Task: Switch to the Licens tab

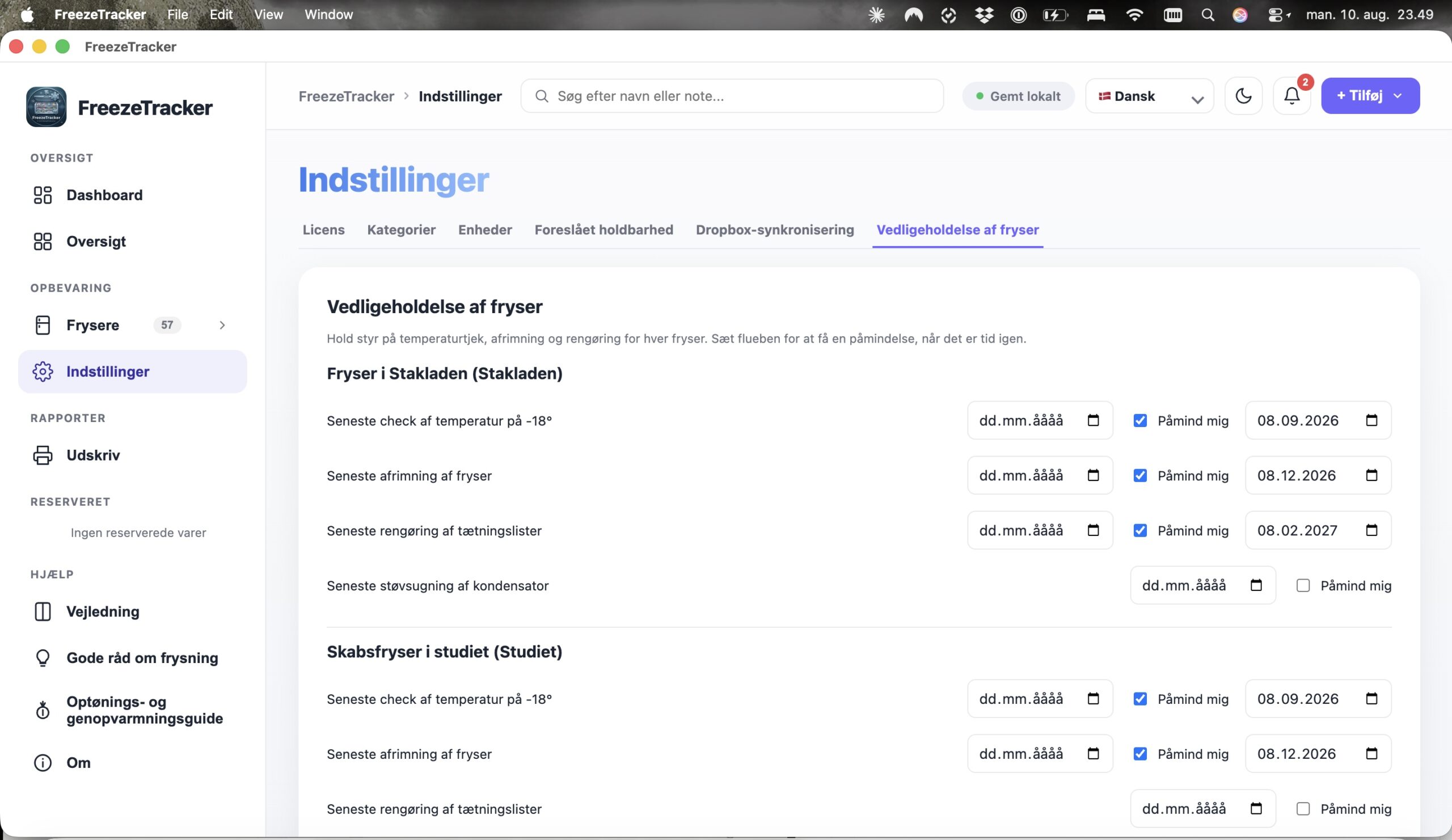Action: click(x=323, y=229)
